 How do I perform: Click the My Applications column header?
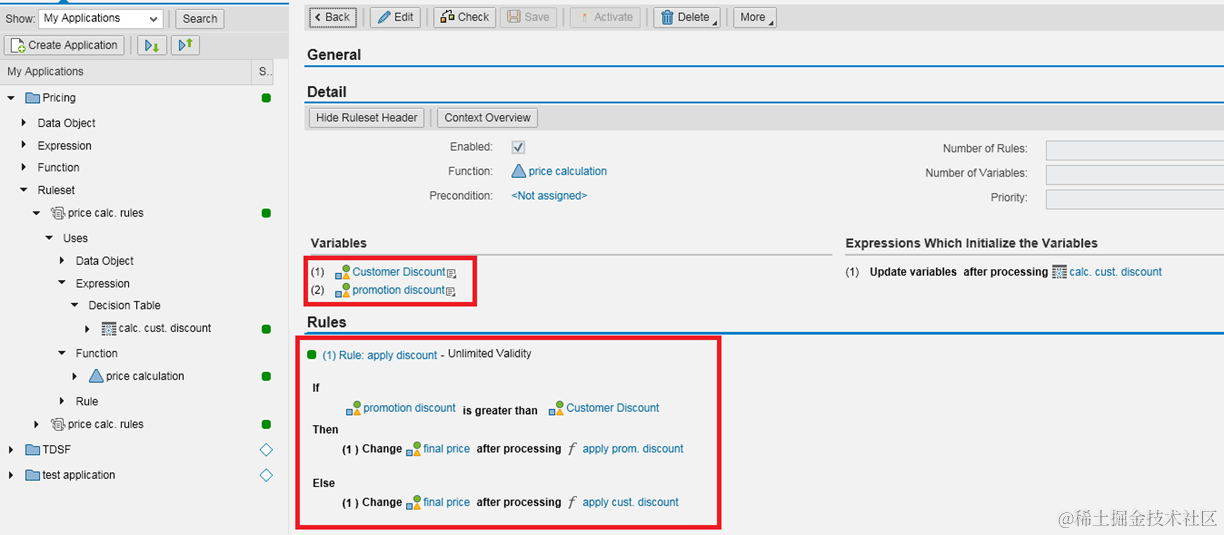[x=126, y=72]
